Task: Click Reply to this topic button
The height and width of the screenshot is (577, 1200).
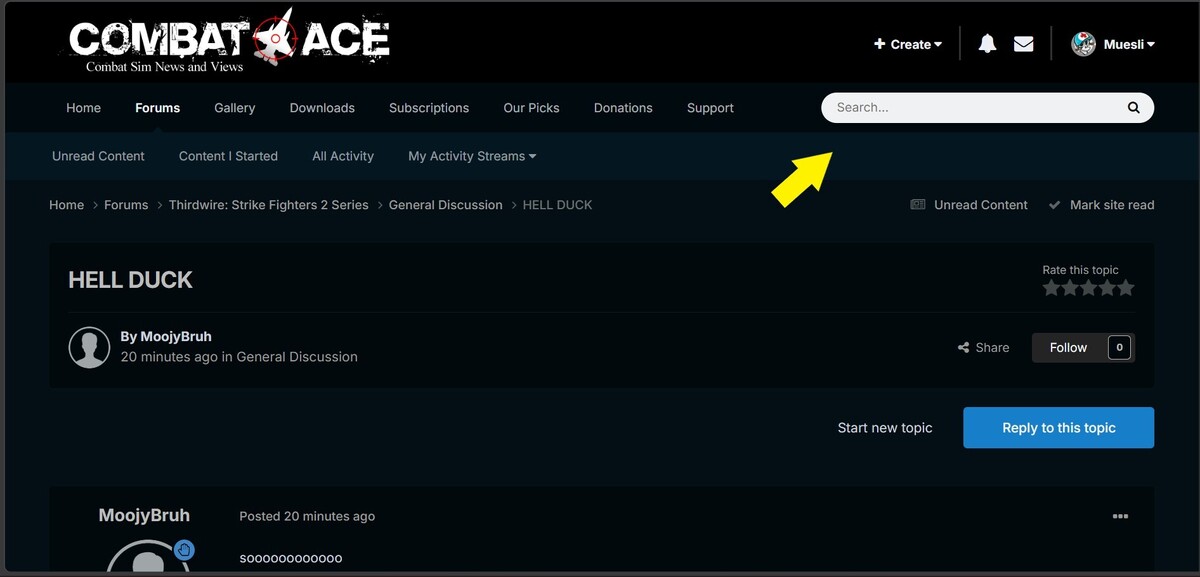Action: coord(1058,428)
